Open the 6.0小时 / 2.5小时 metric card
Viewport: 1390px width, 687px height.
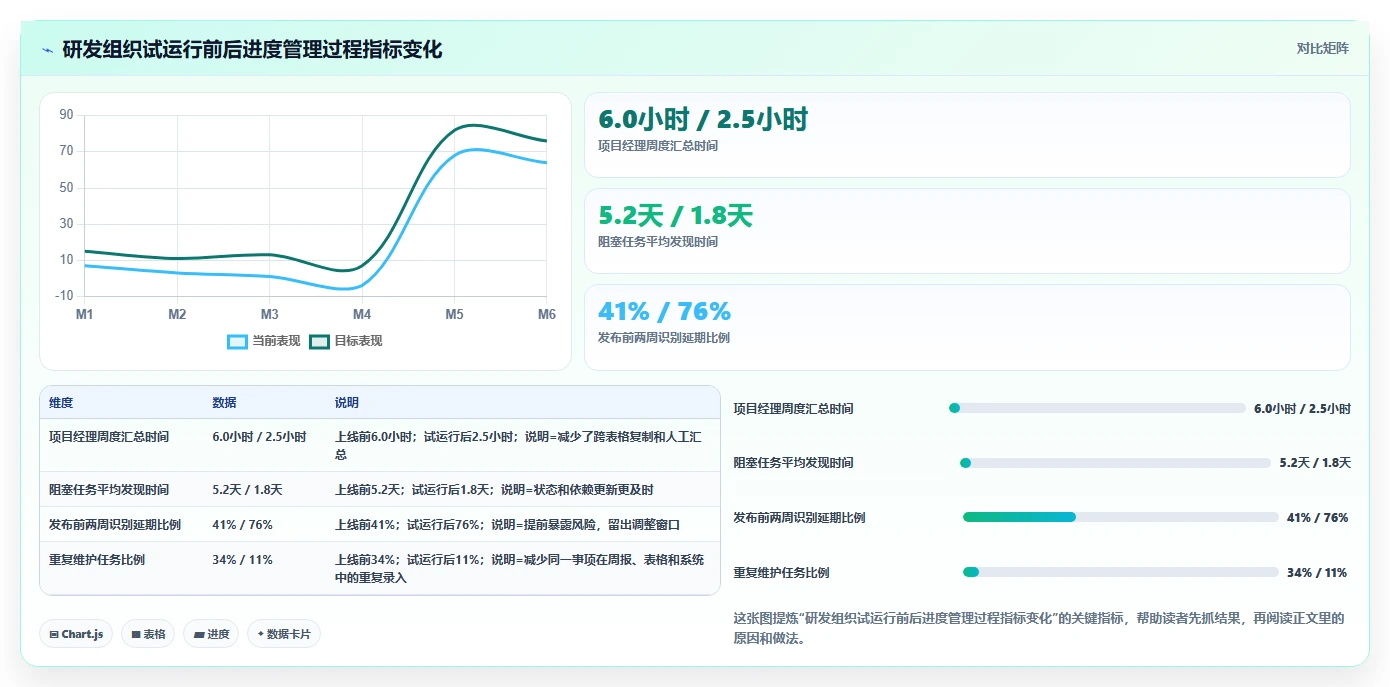point(967,135)
